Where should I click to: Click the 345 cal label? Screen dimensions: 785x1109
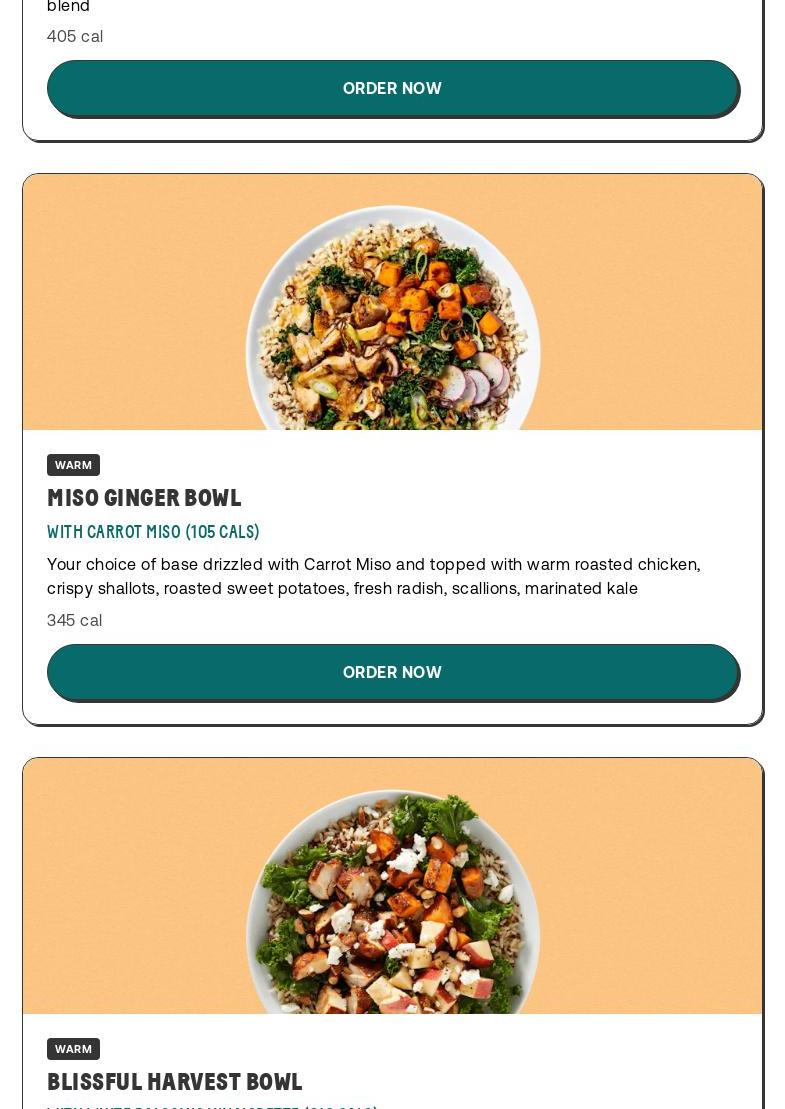point(74,620)
